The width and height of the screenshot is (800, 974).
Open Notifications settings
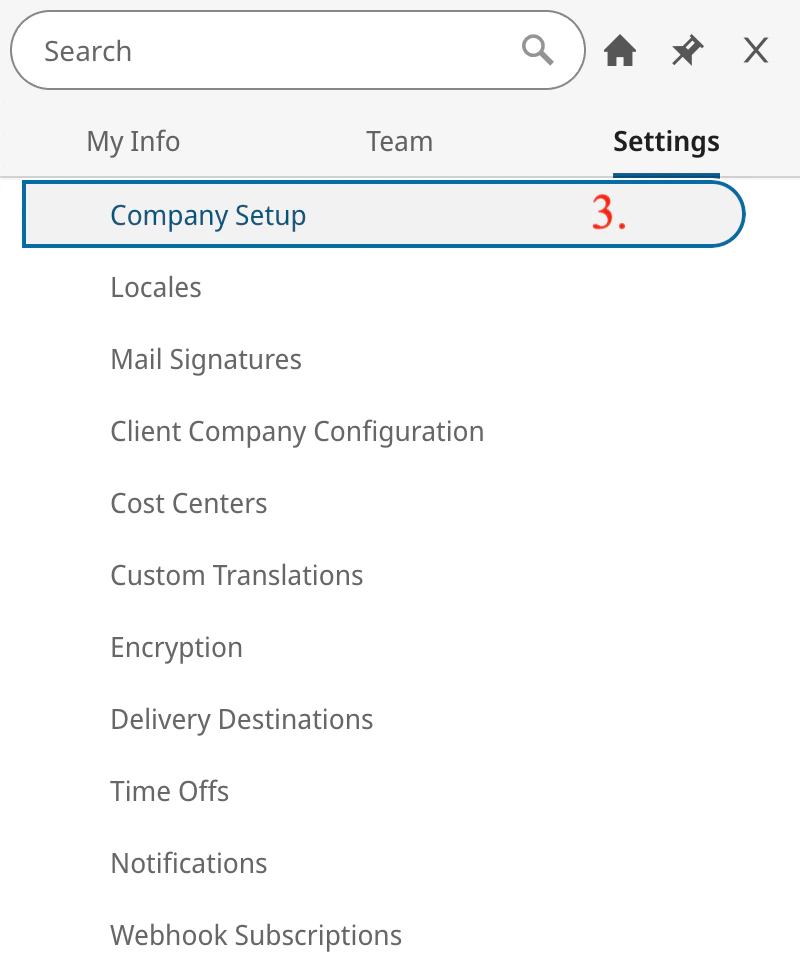189,864
